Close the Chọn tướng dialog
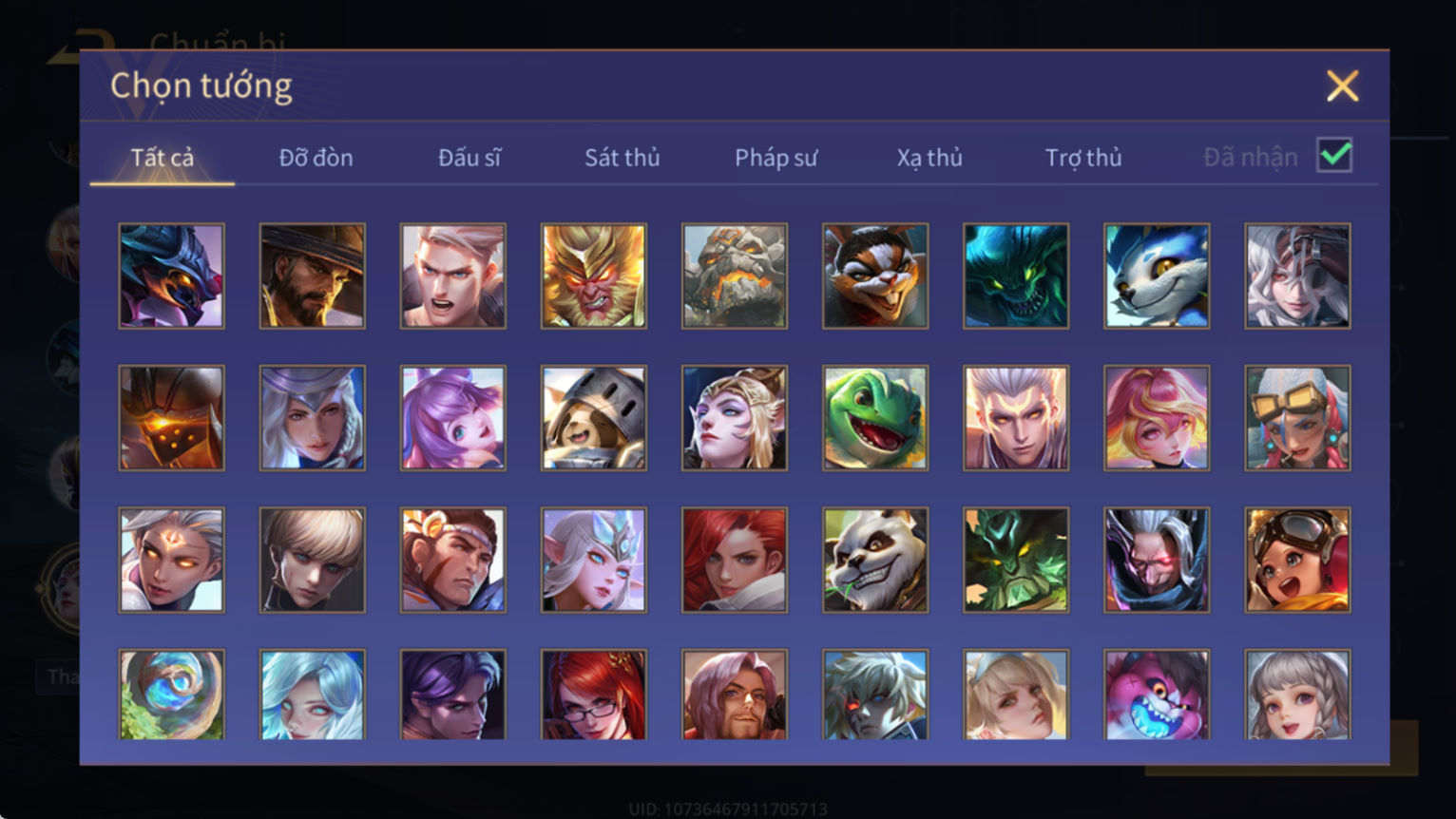This screenshot has height=819, width=1456. [1342, 86]
